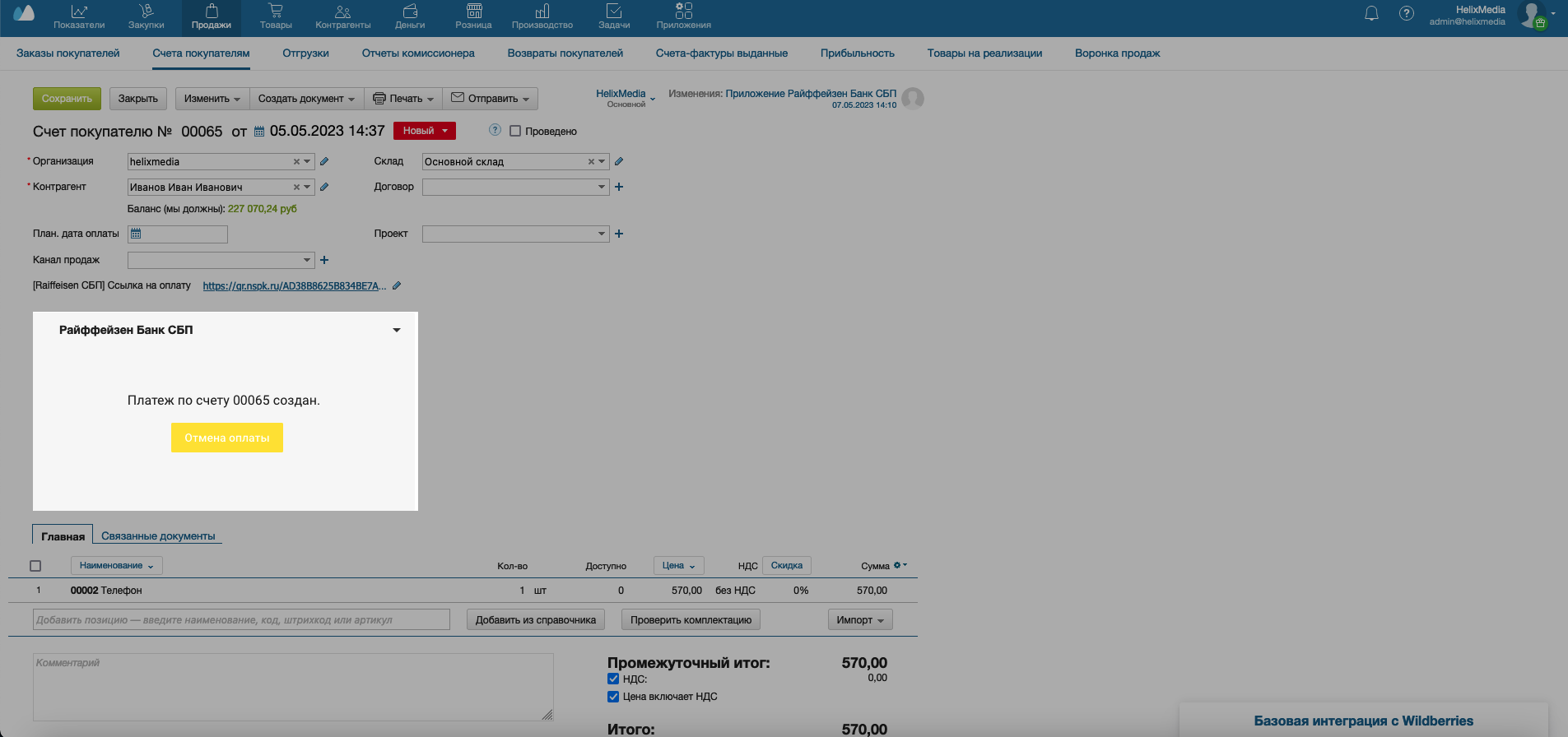
Task: Uncheck the НДС checkbox
Action: click(613, 679)
